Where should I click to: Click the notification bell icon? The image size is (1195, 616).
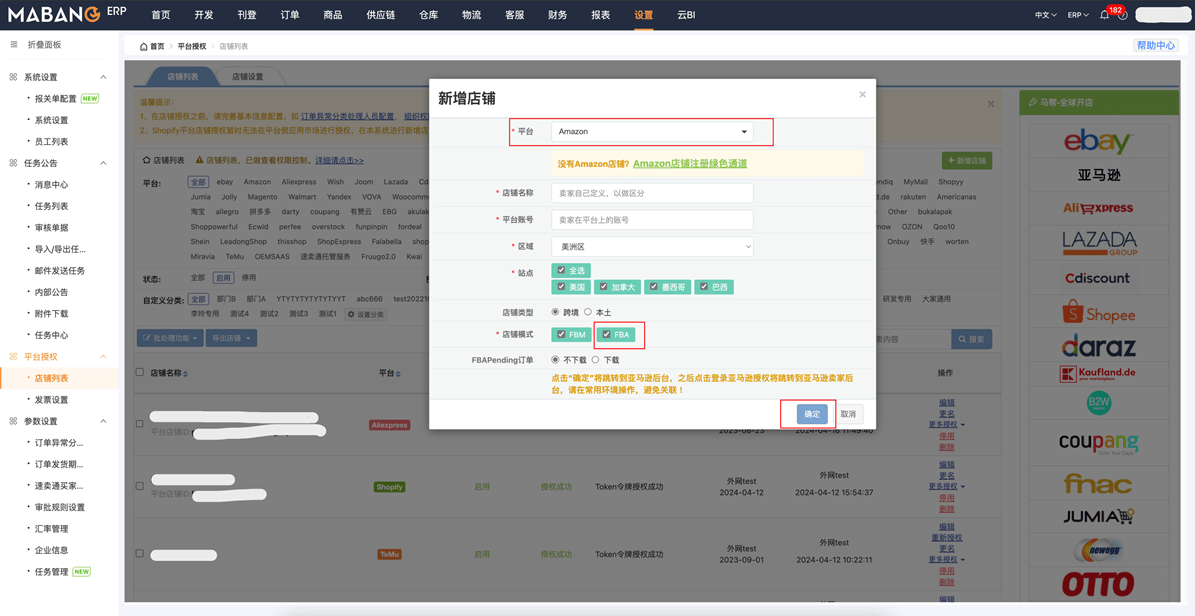[1104, 15]
